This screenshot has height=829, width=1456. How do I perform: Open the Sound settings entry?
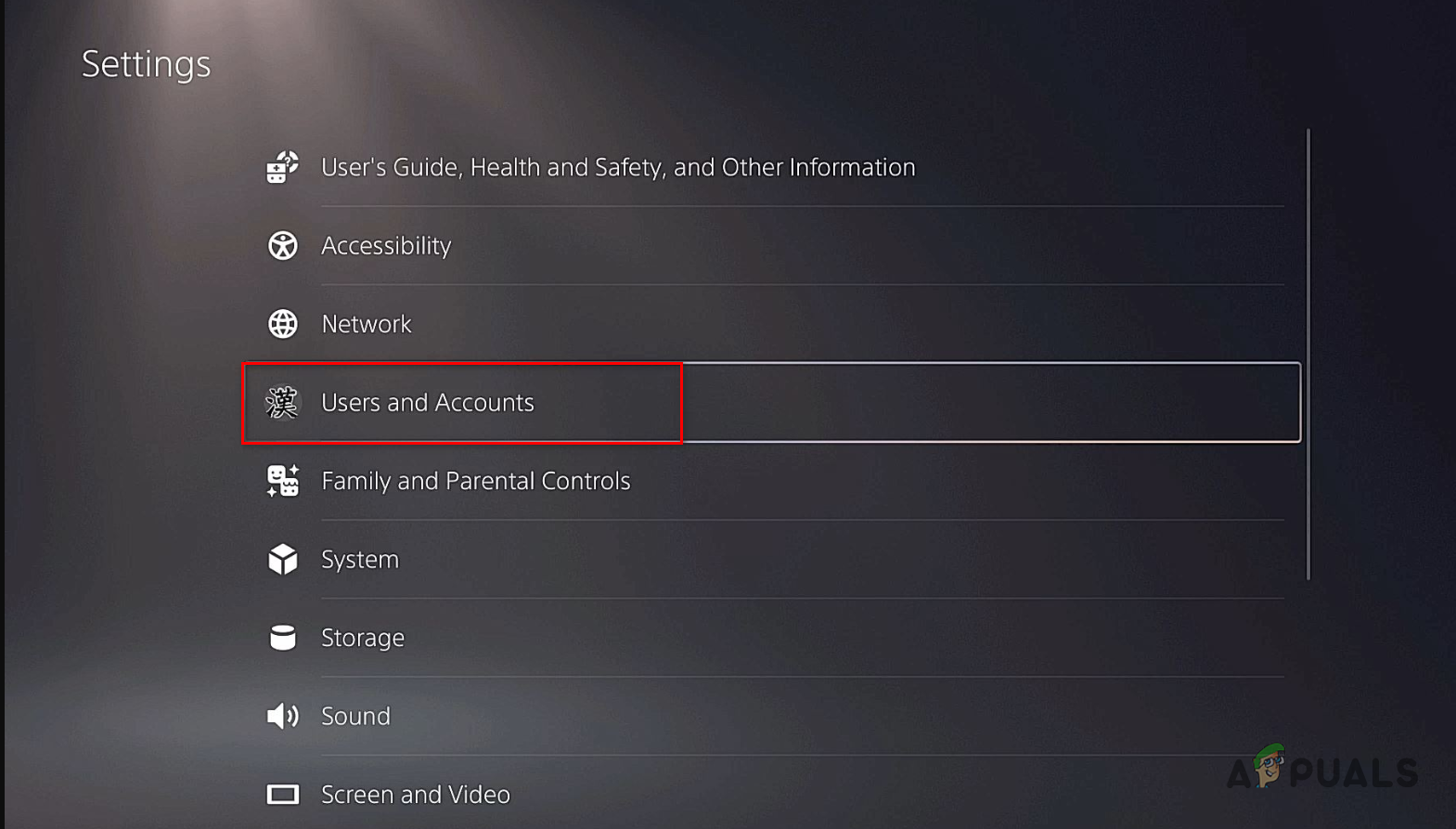[355, 715]
